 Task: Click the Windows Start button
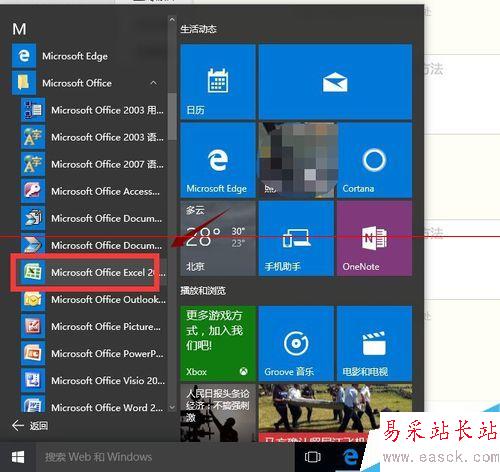[18, 457]
